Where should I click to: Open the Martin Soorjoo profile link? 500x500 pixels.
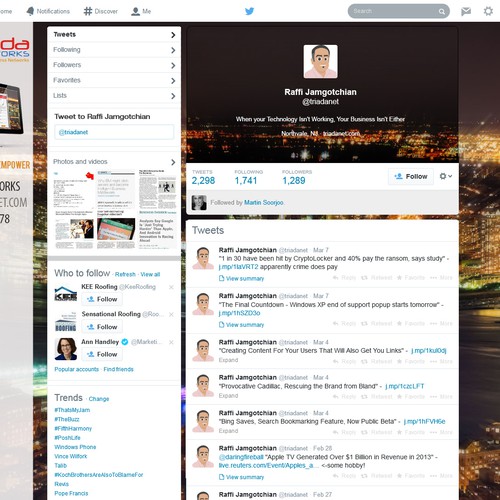(x=264, y=203)
